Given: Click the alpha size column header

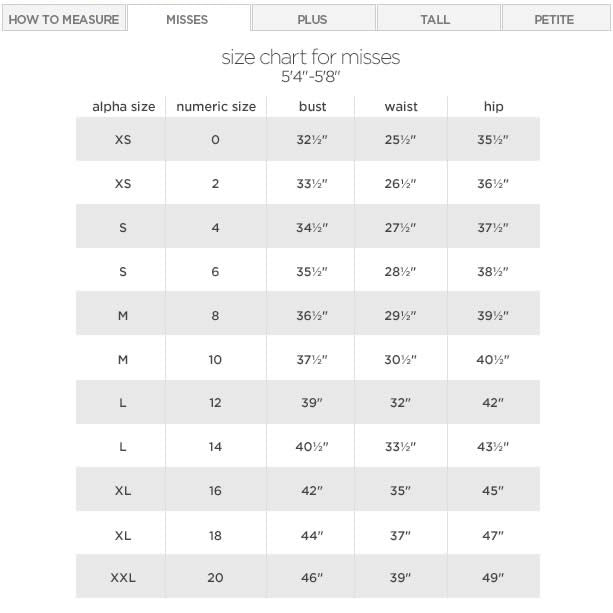Looking at the screenshot, I should [123, 106].
